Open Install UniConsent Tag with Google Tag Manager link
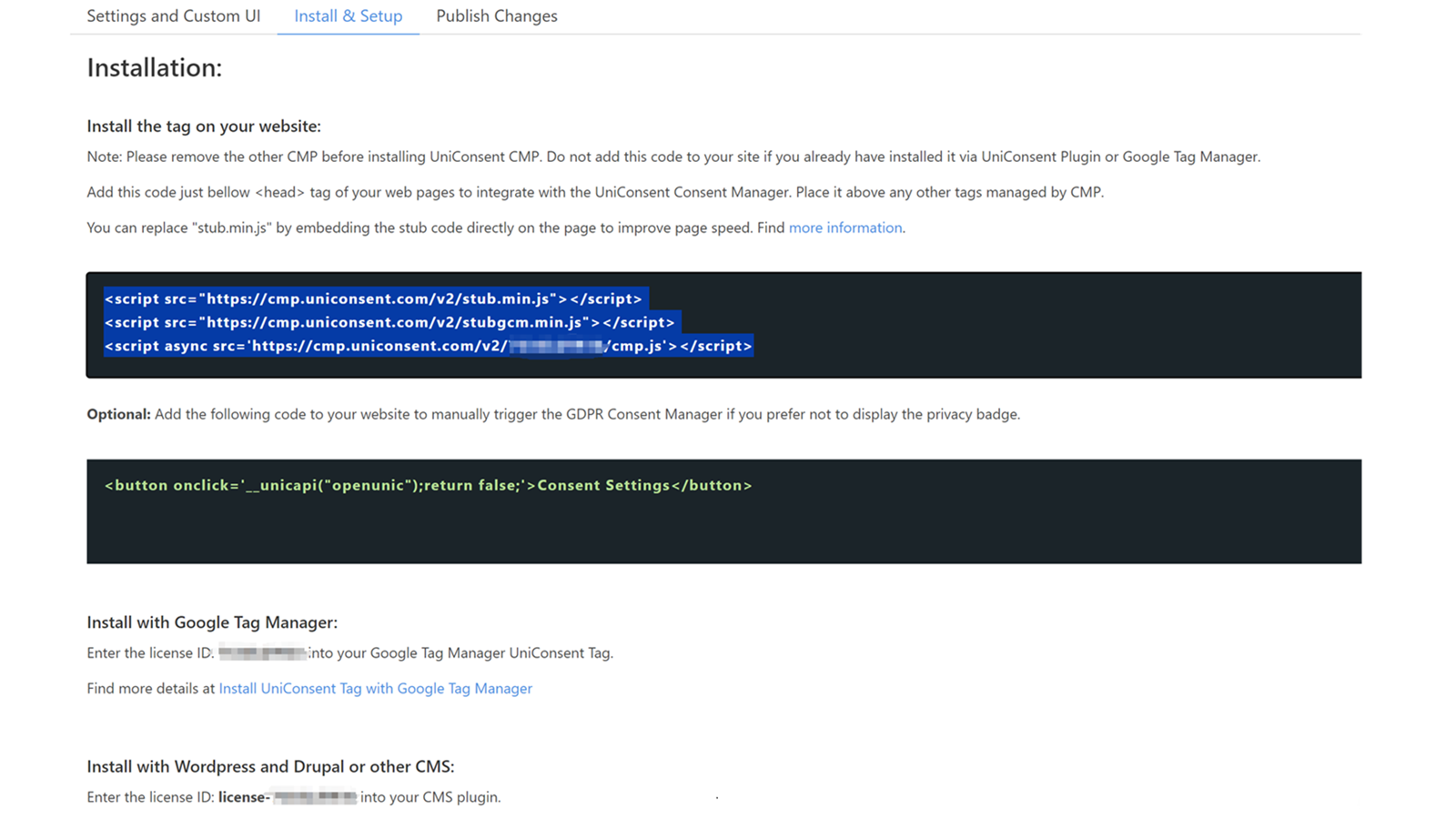The image size is (1456, 819). [375, 689]
